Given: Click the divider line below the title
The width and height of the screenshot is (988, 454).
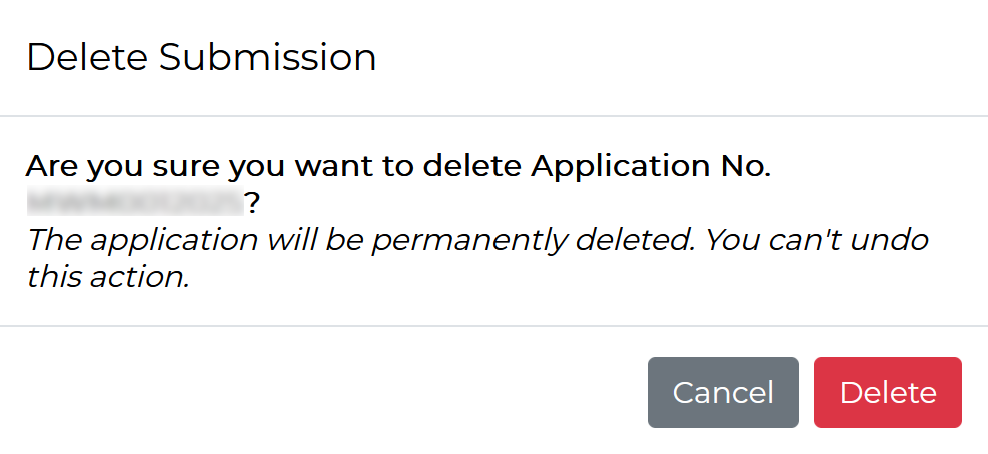Looking at the screenshot, I should (494, 116).
